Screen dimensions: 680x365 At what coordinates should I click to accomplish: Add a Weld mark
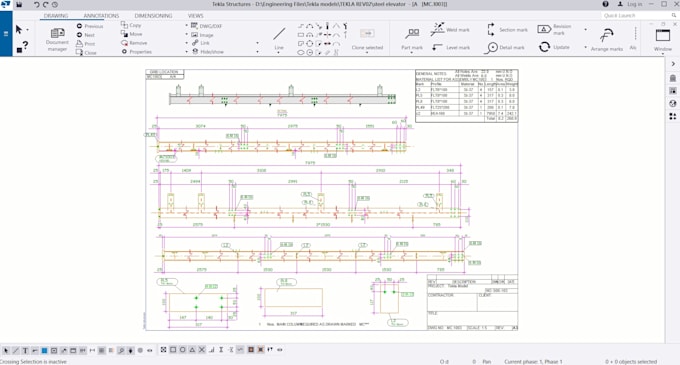pos(450,29)
